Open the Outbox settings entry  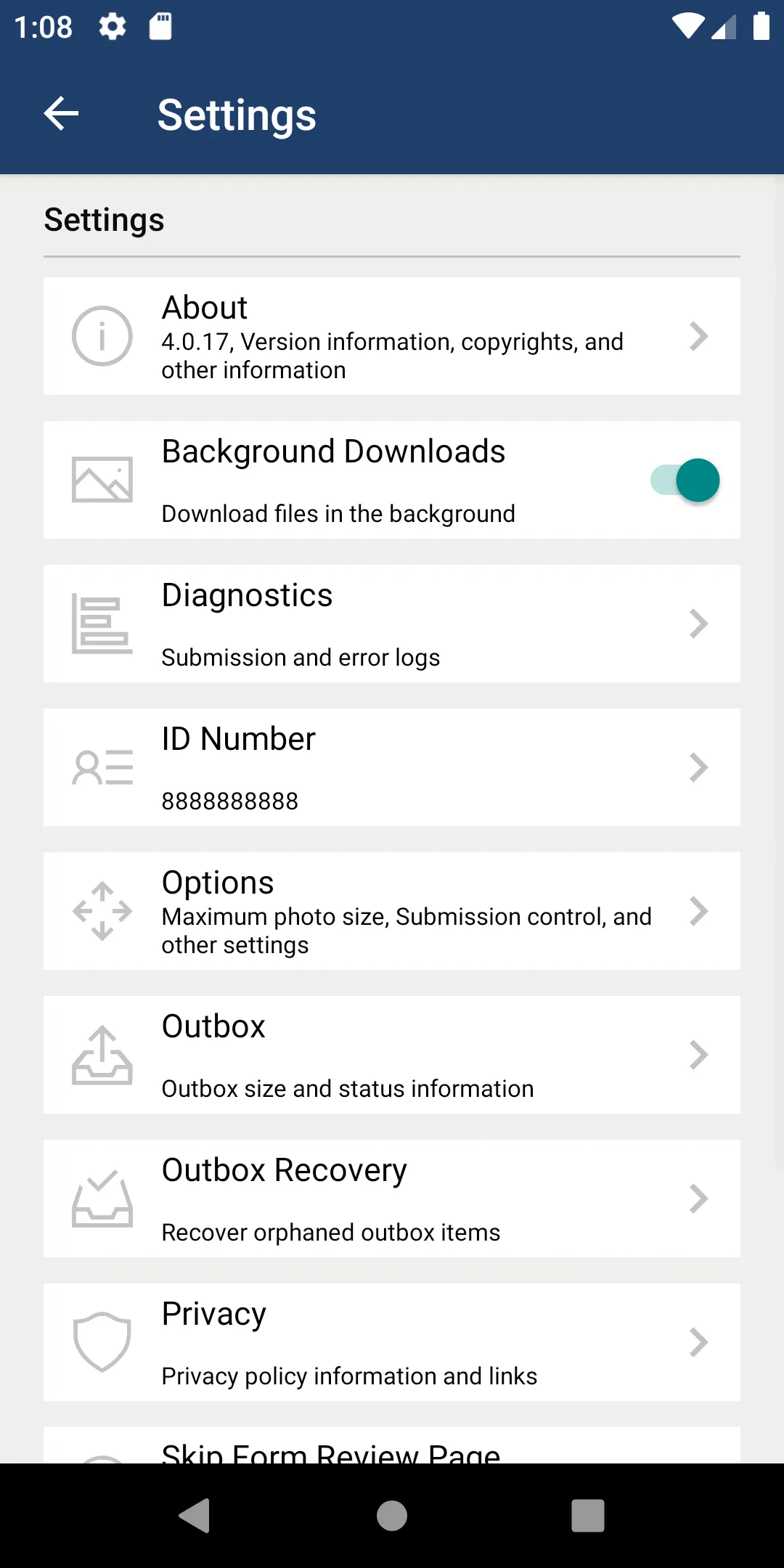(392, 1055)
